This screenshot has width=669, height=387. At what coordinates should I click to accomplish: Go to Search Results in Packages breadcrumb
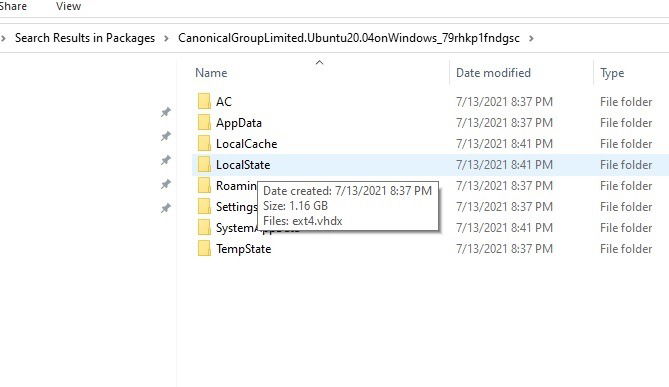coord(85,38)
